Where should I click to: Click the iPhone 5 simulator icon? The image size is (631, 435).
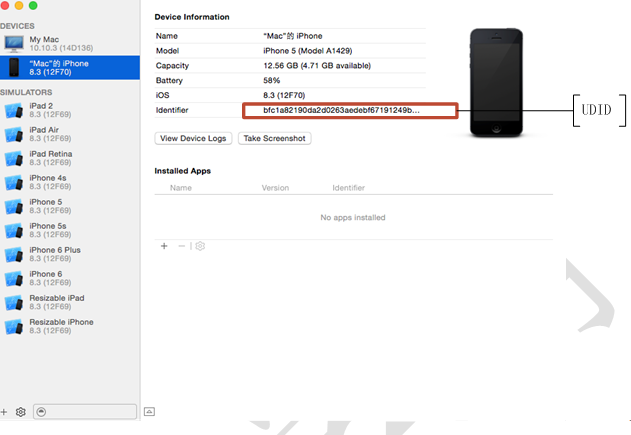pos(14,206)
